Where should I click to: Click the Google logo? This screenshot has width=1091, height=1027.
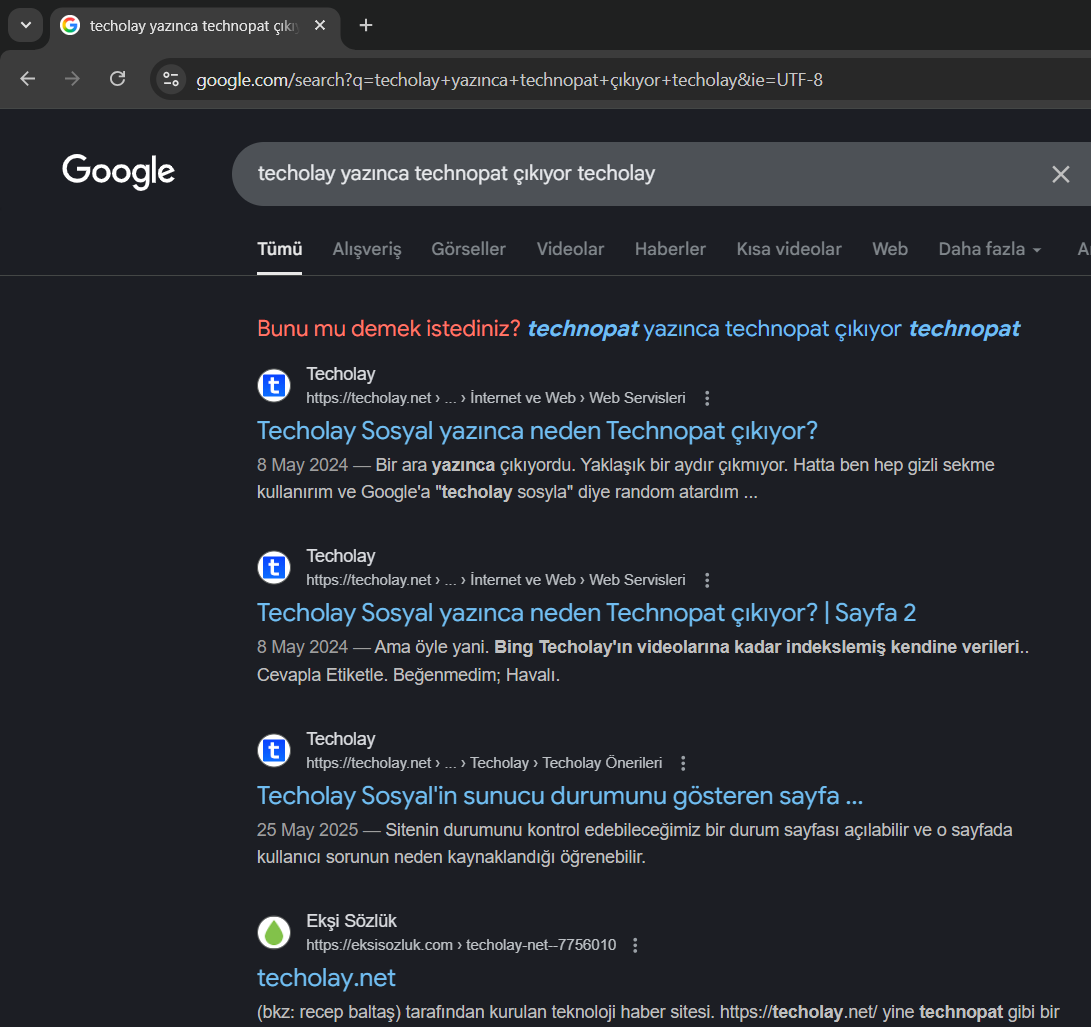pos(118,171)
